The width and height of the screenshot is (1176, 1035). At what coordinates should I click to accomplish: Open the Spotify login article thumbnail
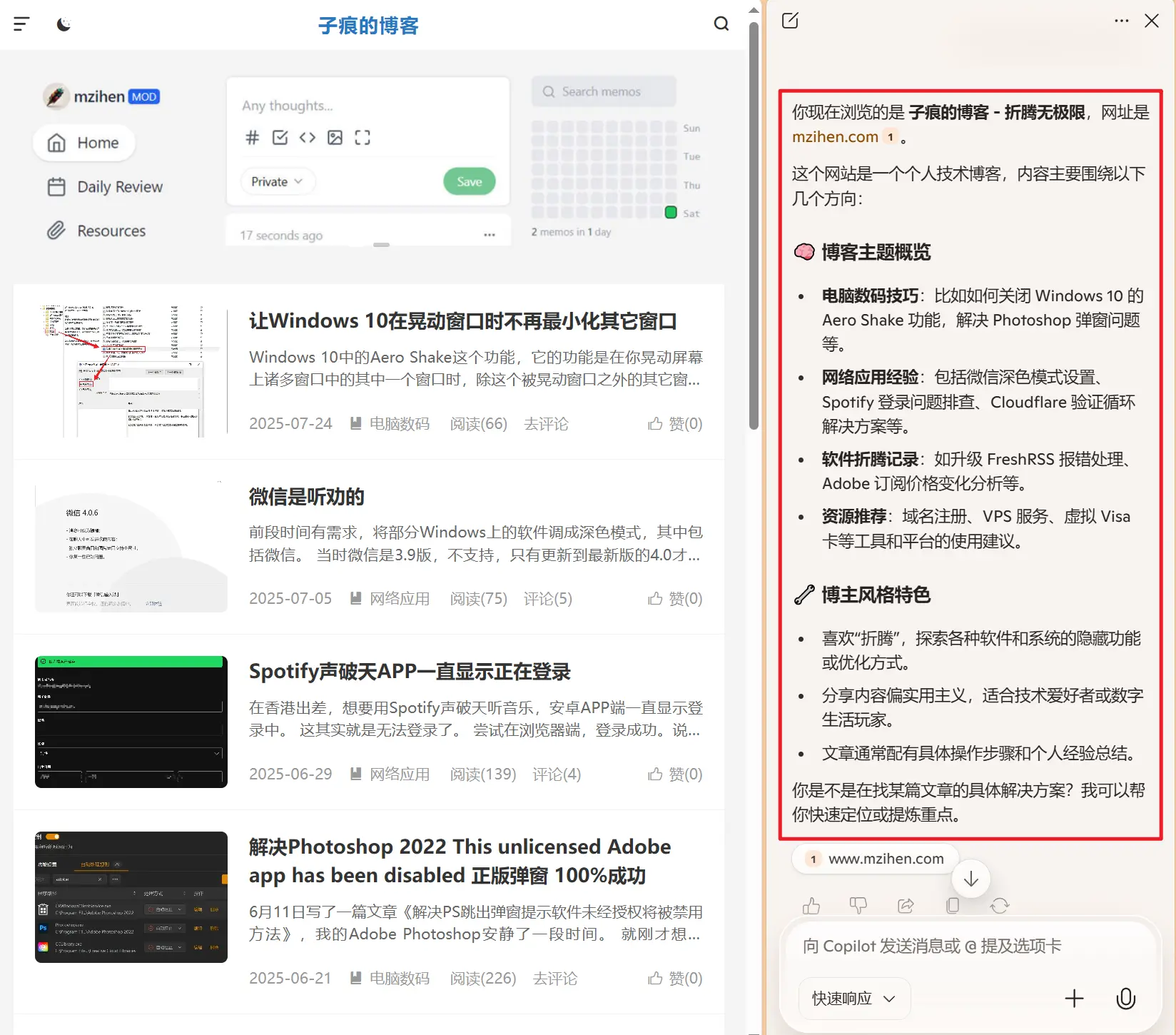click(131, 722)
